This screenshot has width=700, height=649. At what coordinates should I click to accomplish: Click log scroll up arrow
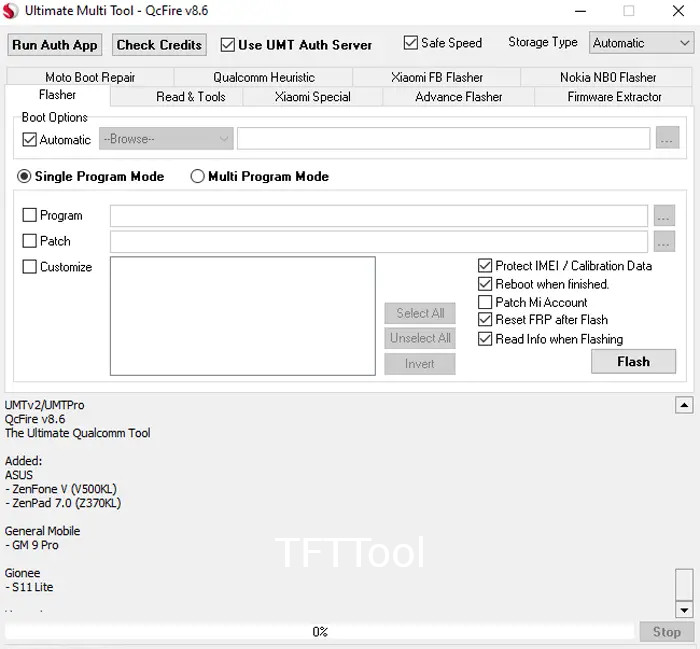(684, 405)
